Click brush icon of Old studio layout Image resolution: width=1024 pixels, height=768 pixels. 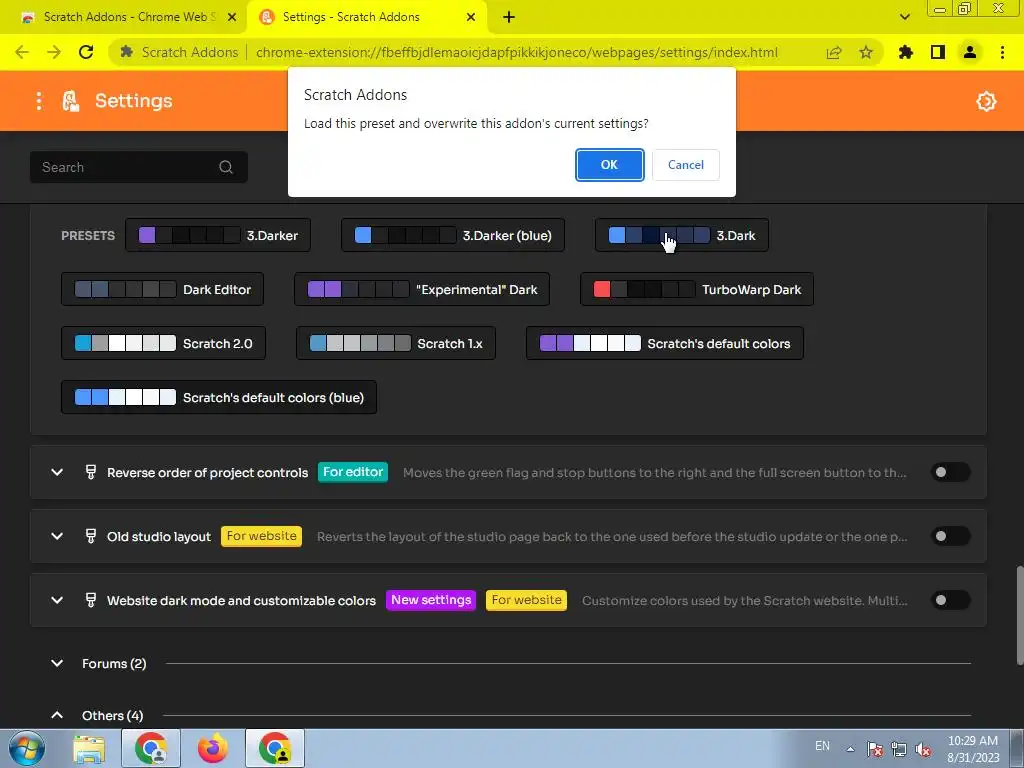[91, 536]
